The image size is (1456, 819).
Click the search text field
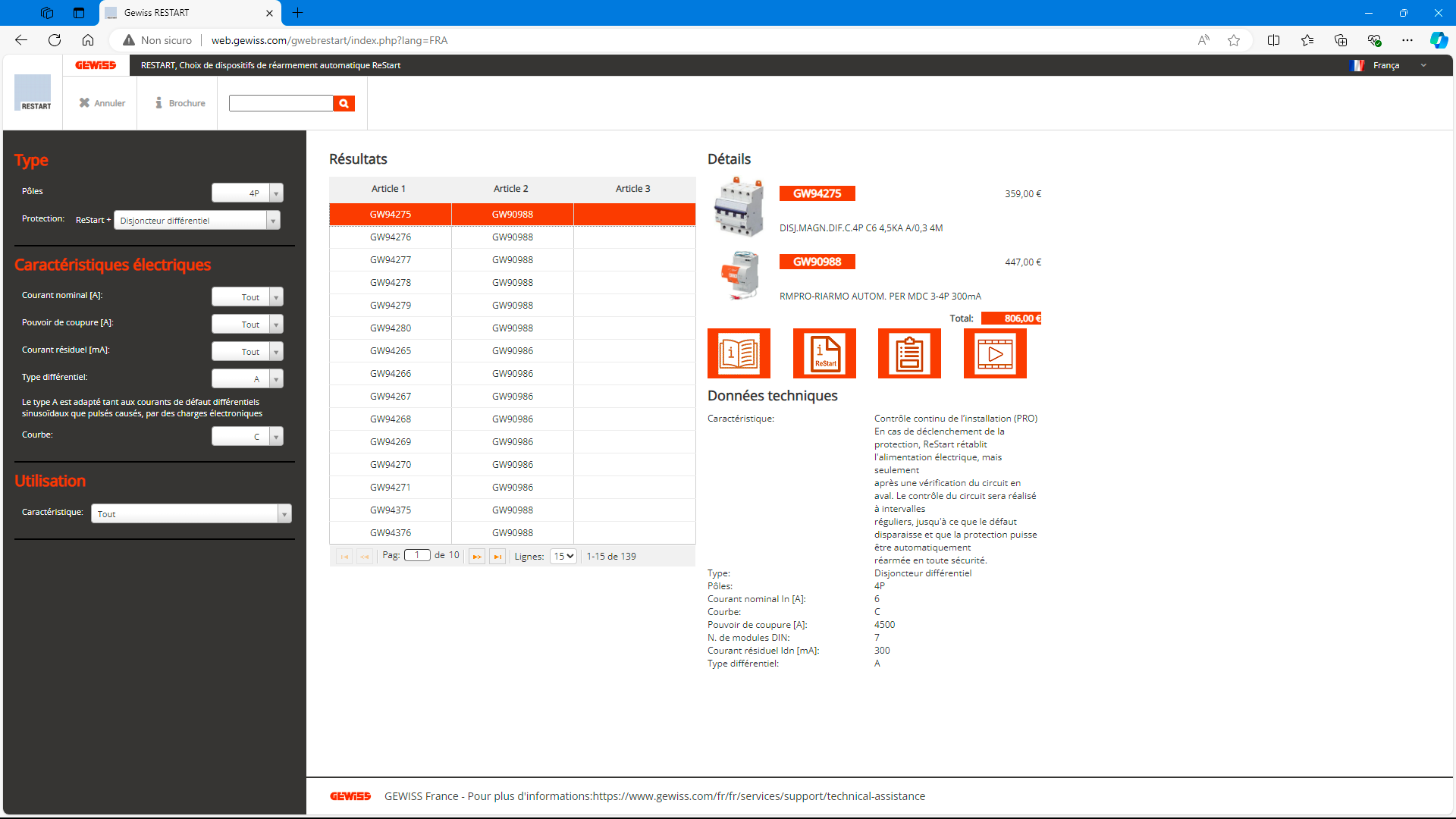point(281,103)
